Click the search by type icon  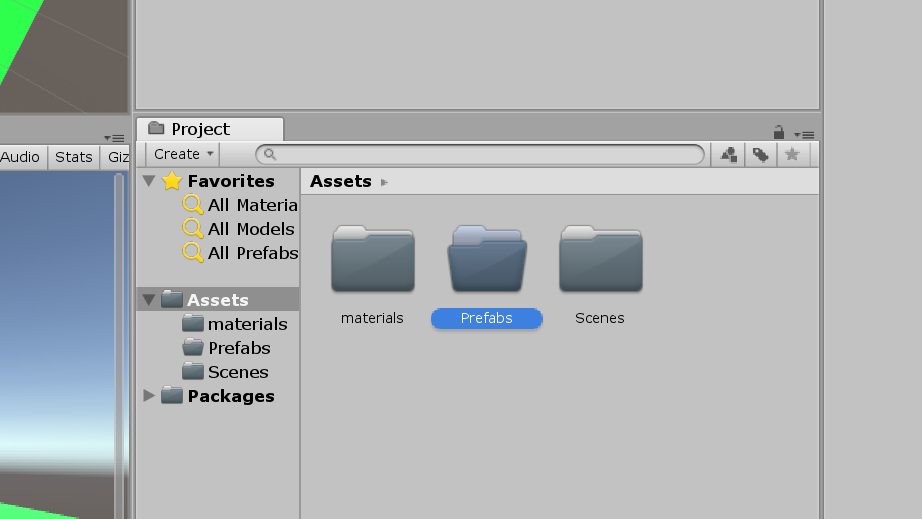pos(729,154)
